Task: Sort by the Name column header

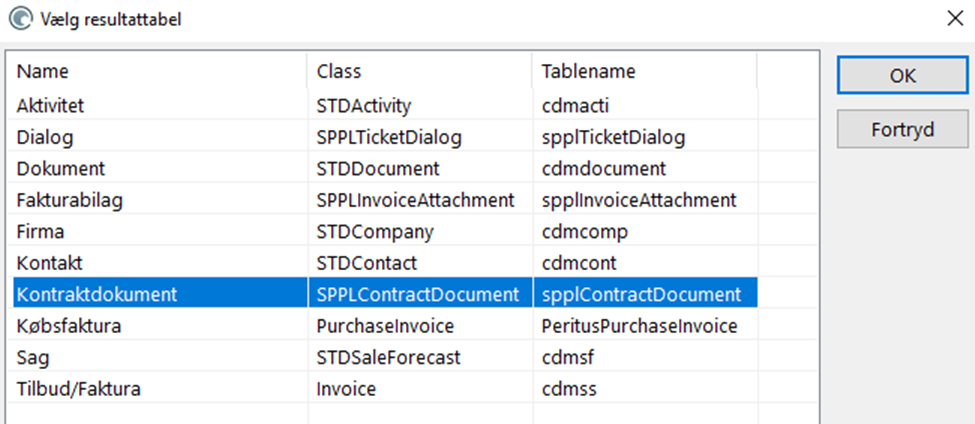Action: tap(160, 71)
